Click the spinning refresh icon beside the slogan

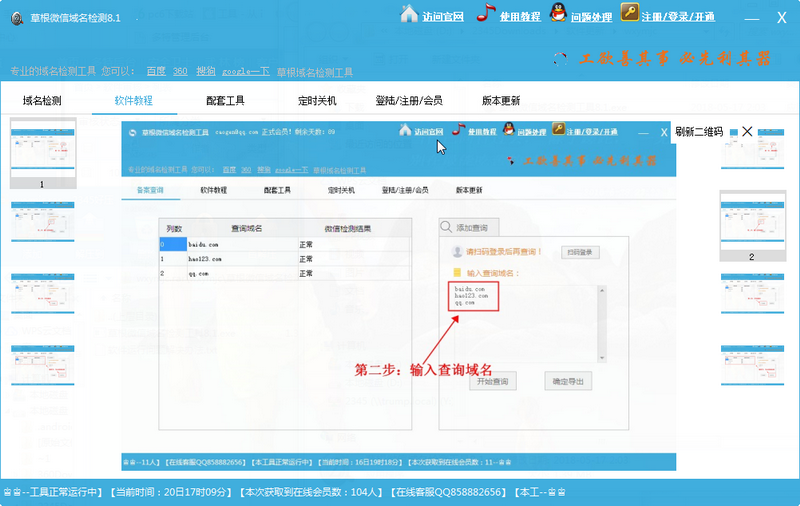(560, 60)
